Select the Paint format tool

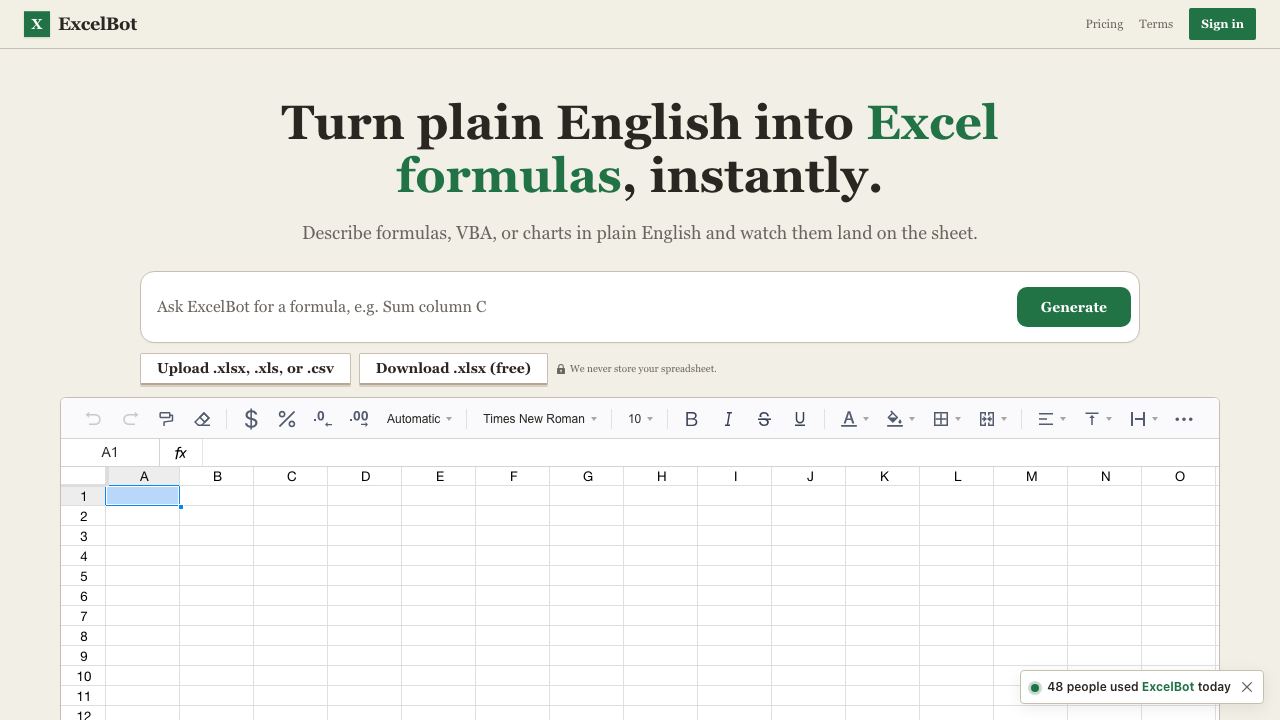click(x=166, y=419)
